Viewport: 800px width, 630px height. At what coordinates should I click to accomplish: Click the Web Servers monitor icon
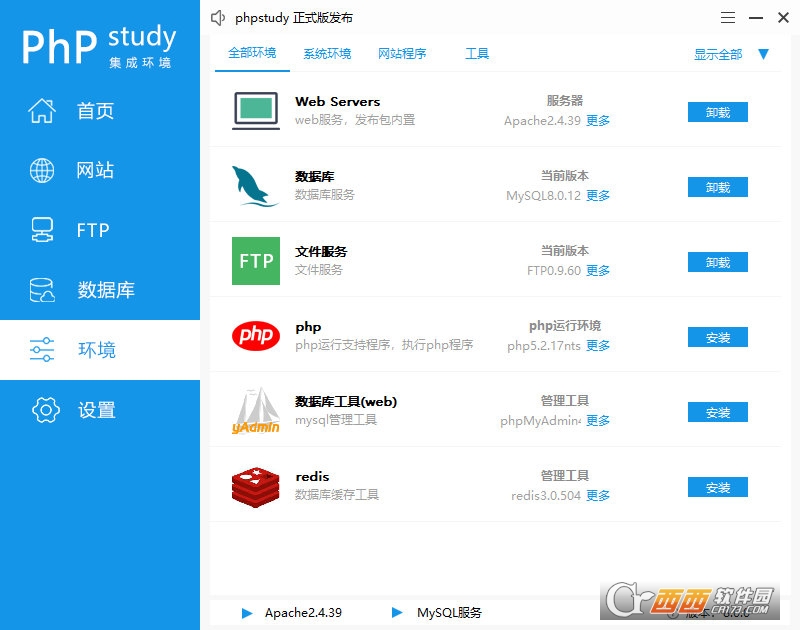(x=256, y=111)
